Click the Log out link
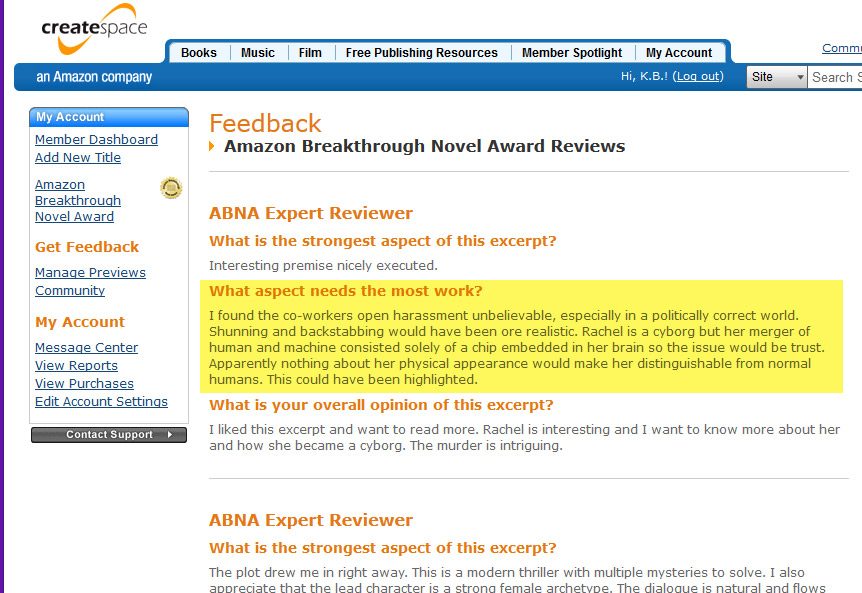This screenshot has width=862, height=593. pos(698,77)
